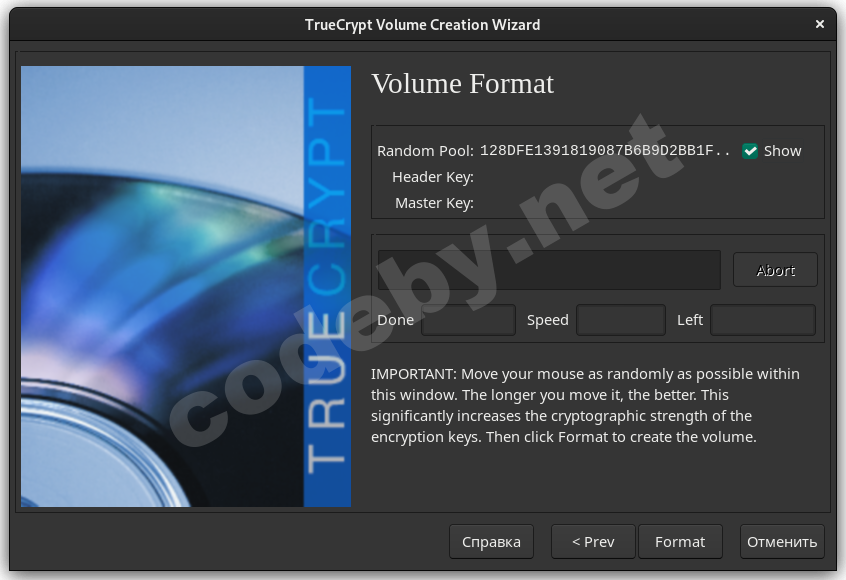Click the Left time remaining field
Image resolution: width=846 pixels, height=580 pixels.
(762, 320)
